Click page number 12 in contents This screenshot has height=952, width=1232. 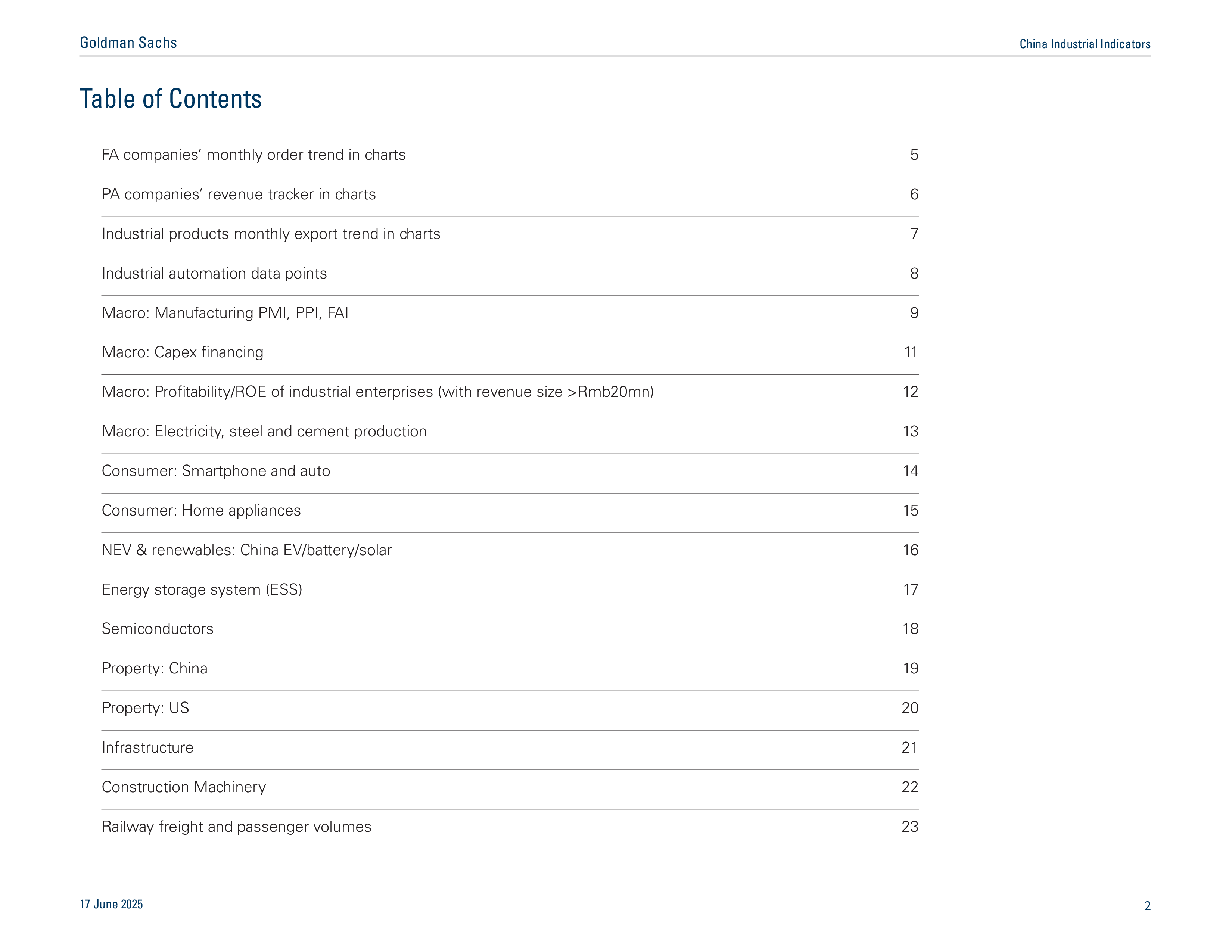911,391
